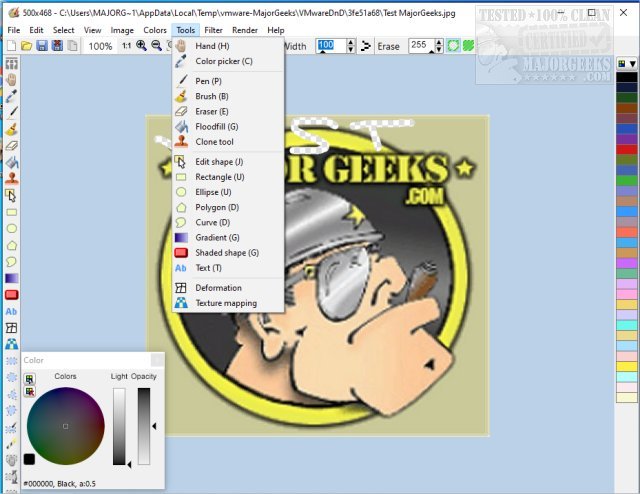Open the Colors menu
Viewport: 640px width, 494px height.
(x=155, y=30)
